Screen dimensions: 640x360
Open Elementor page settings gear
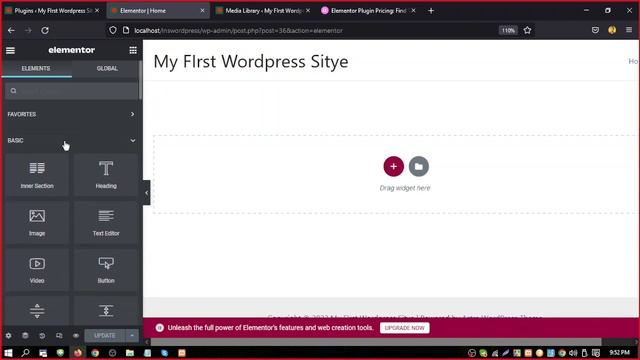point(9,336)
